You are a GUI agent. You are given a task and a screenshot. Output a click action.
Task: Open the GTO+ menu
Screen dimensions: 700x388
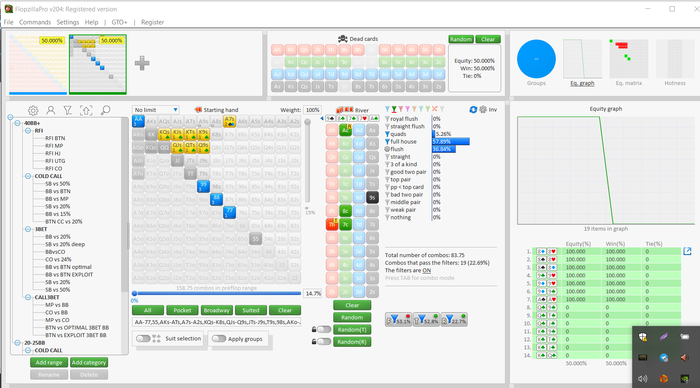pos(119,22)
